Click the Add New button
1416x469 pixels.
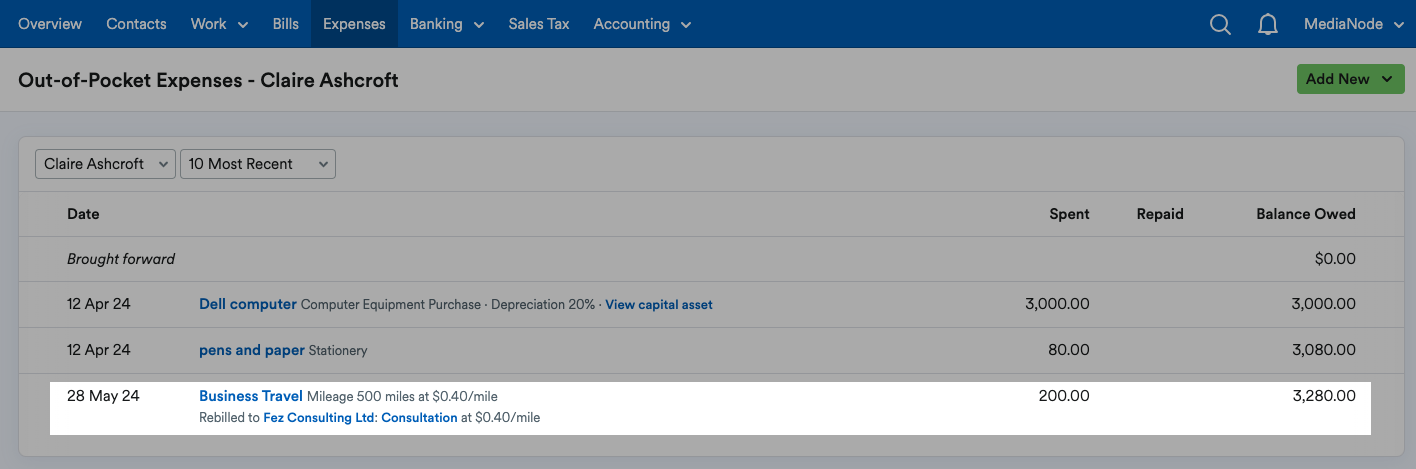(x=1350, y=79)
